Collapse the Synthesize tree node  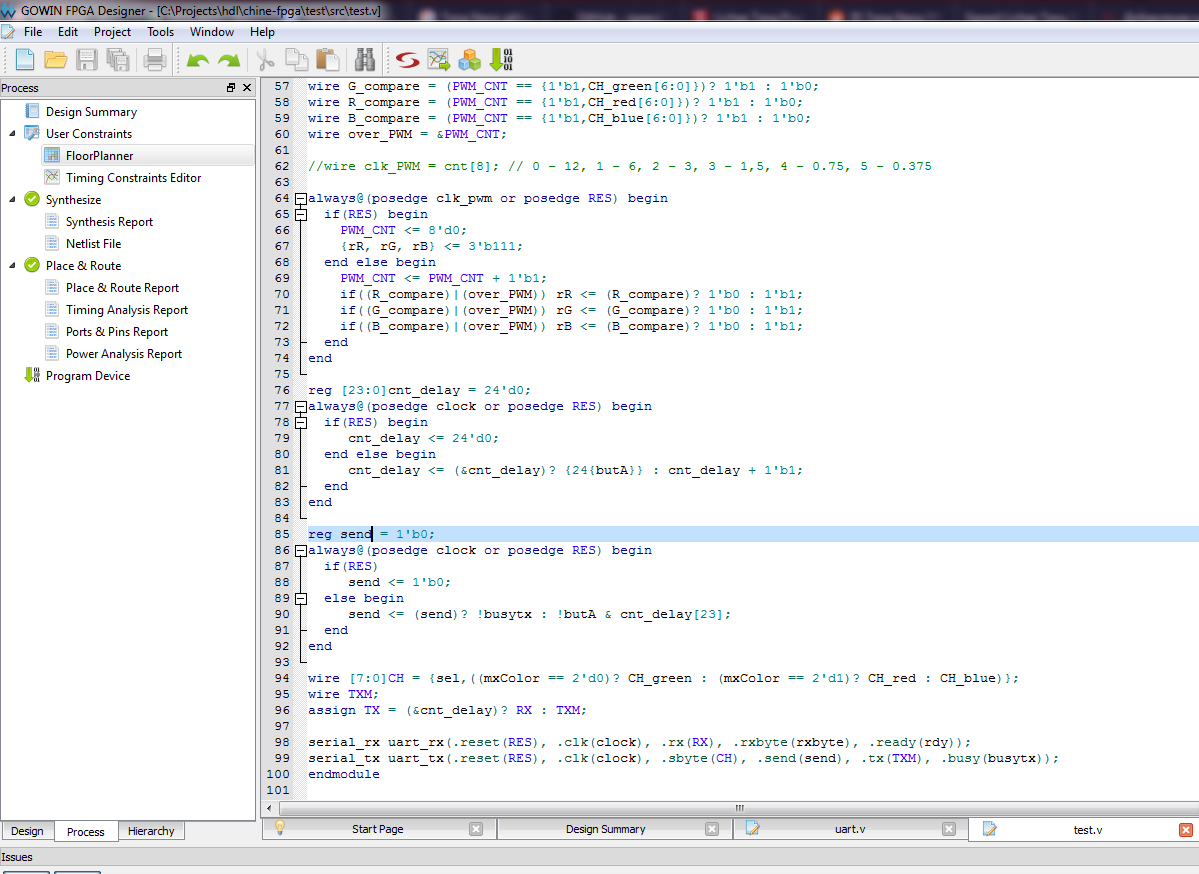[13, 200]
